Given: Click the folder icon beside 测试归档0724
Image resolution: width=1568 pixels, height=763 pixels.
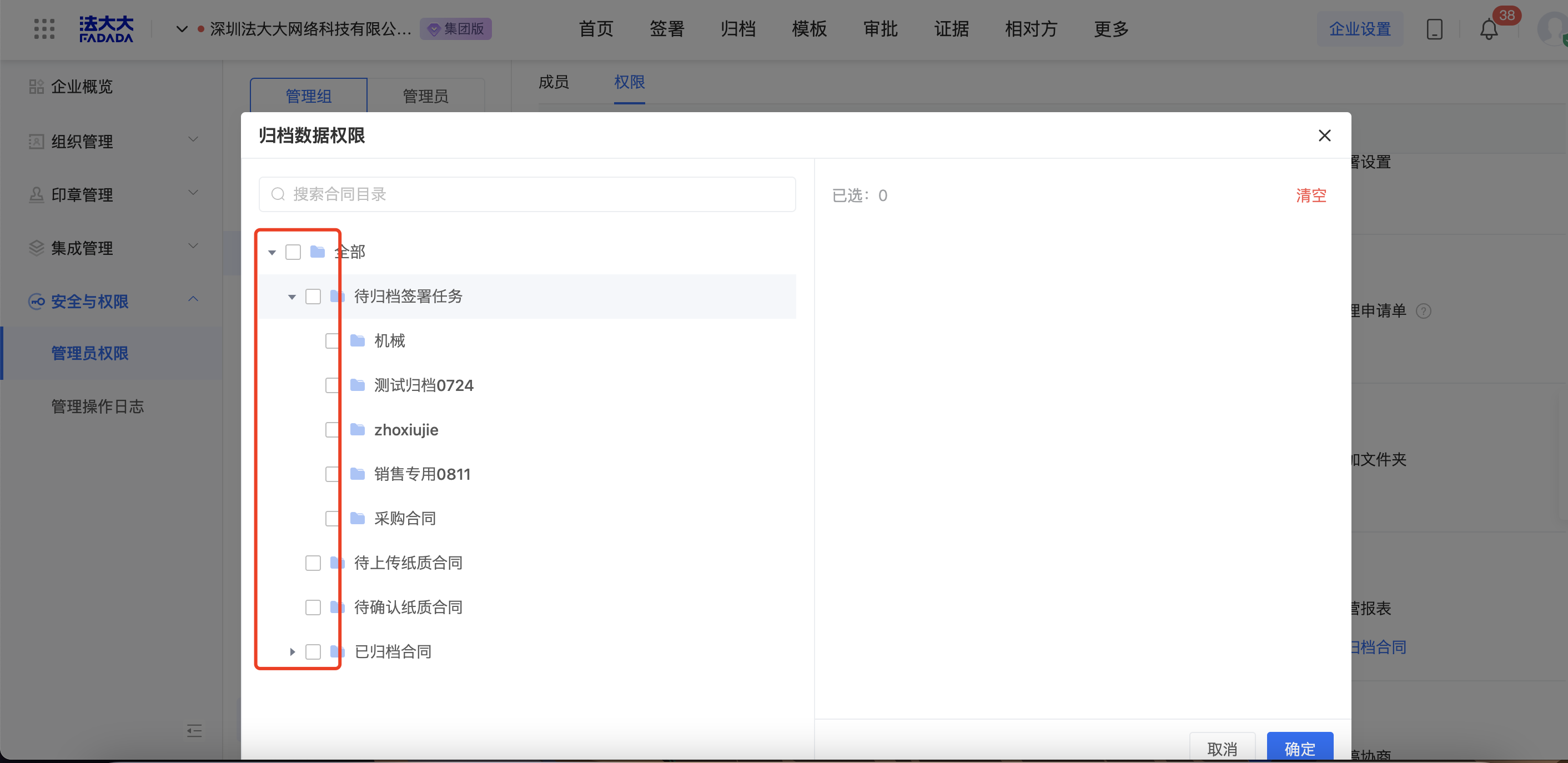Looking at the screenshot, I should [358, 385].
